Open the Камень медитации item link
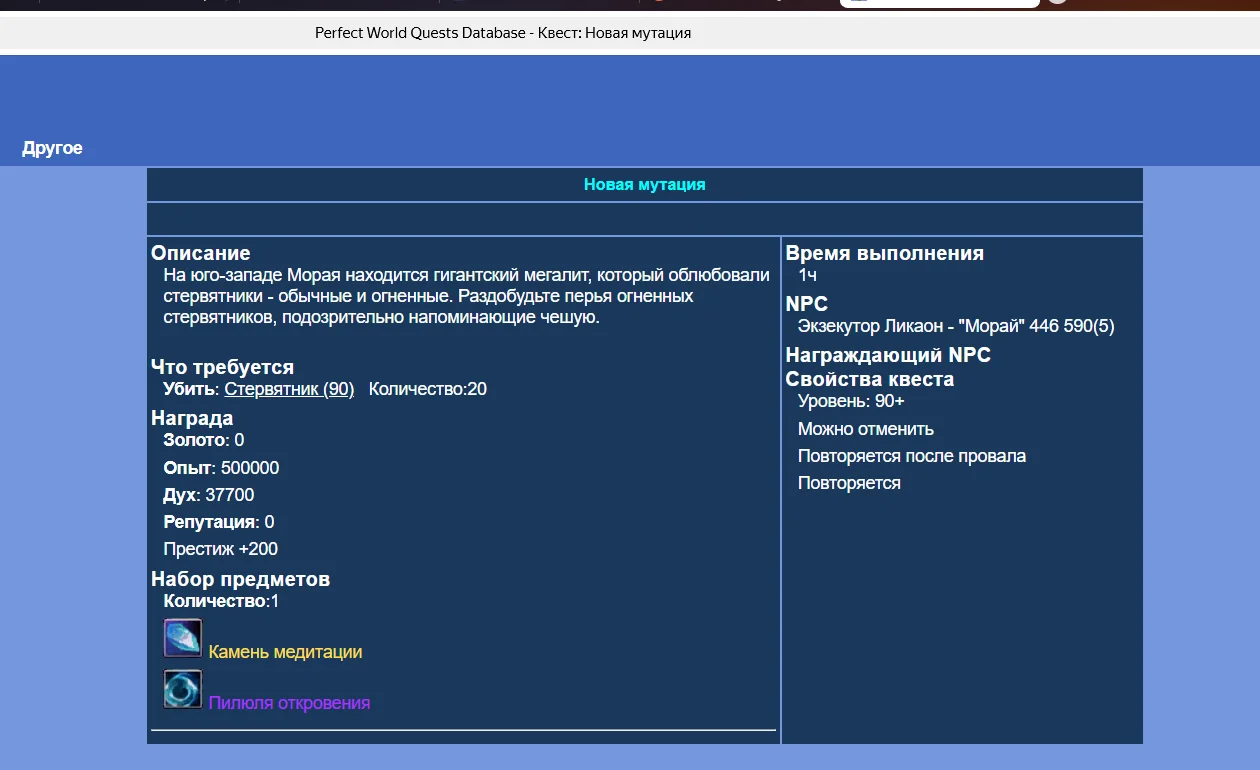The height and width of the screenshot is (770, 1260). (284, 651)
